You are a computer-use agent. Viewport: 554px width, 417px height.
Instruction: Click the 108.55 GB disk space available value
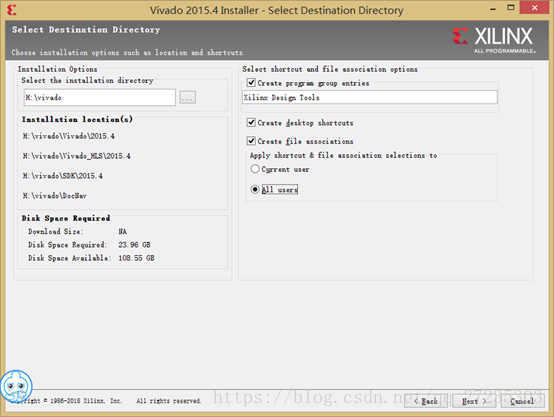[136, 258]
